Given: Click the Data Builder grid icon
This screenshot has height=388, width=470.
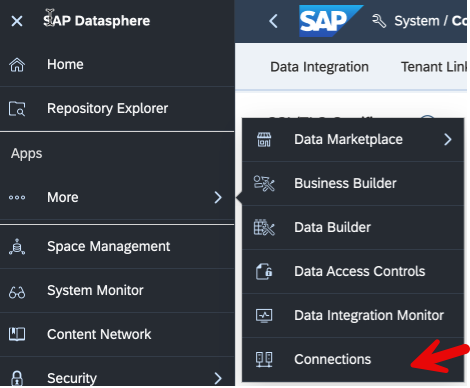Looking at the screenshot, I should click(x=264, y=227).
